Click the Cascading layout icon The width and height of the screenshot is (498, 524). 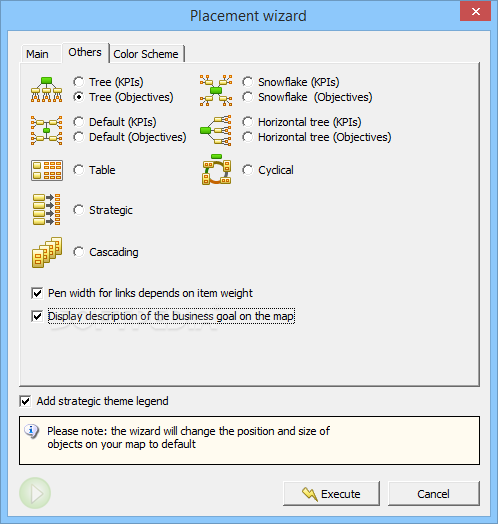click(x=47, y=252)
